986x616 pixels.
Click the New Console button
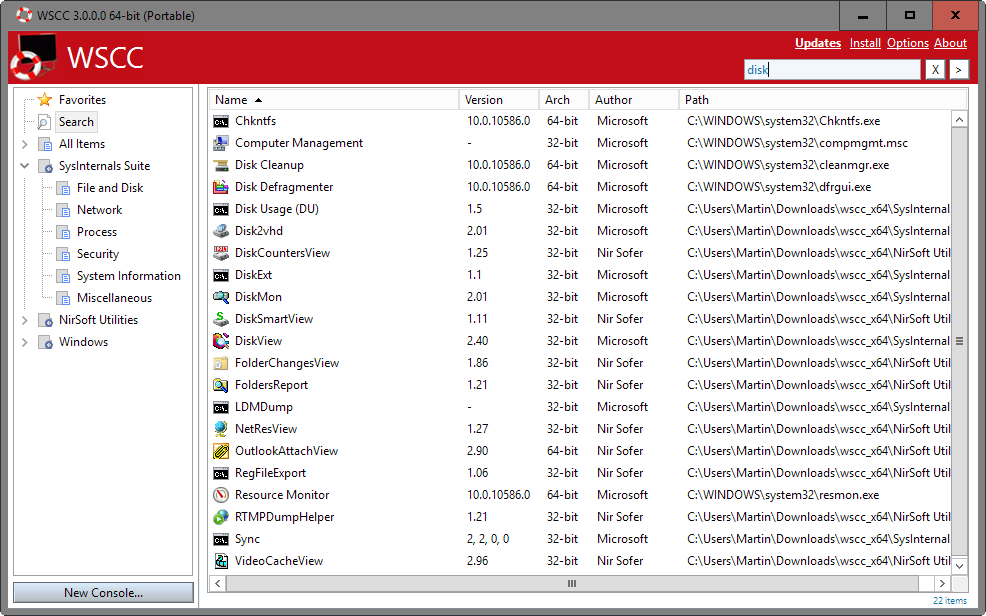point(103,593)
